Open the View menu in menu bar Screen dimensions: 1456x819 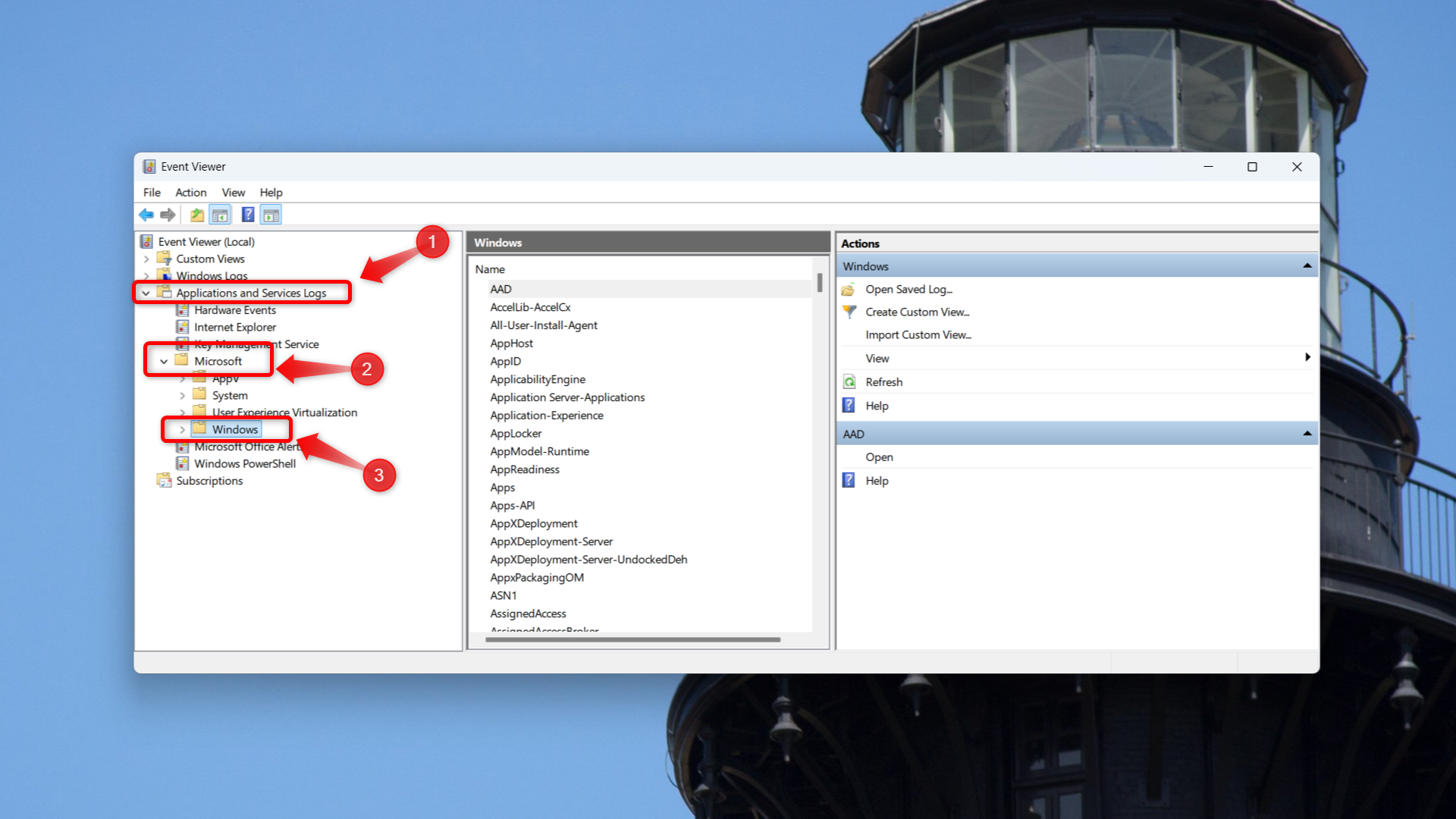[x=233, y=193]
